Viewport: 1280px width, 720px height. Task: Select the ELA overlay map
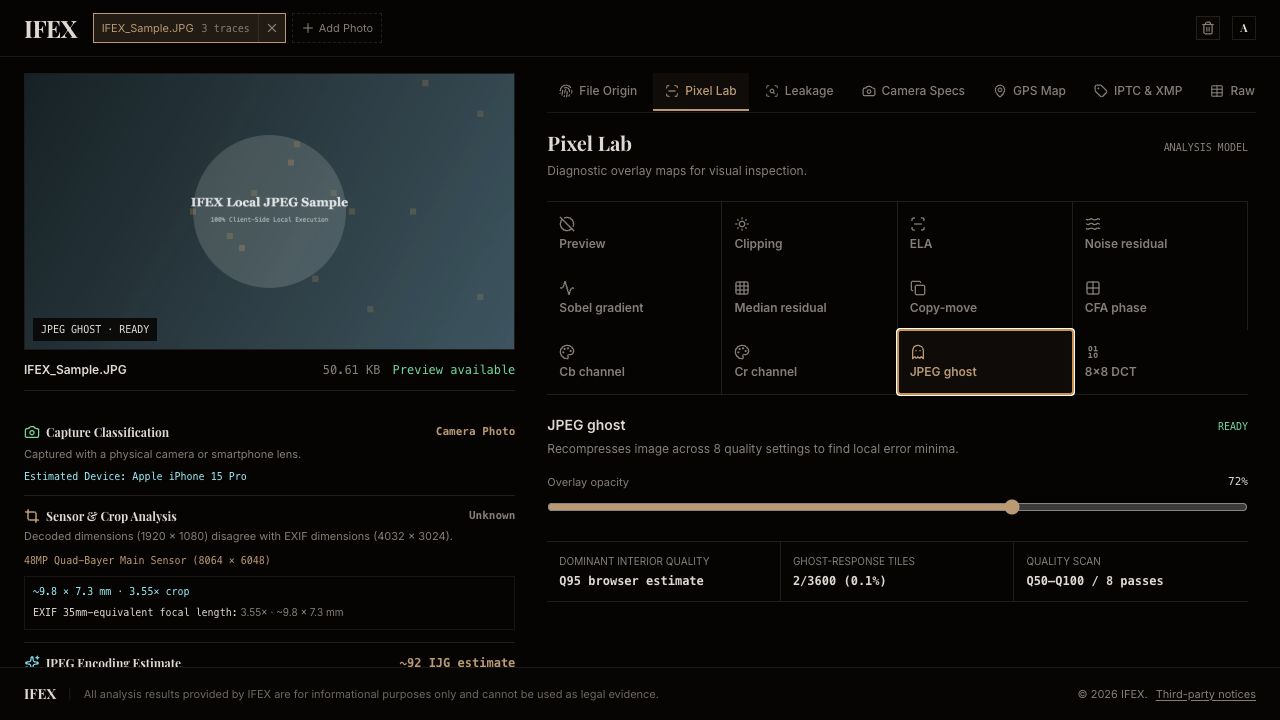(985, 234)
